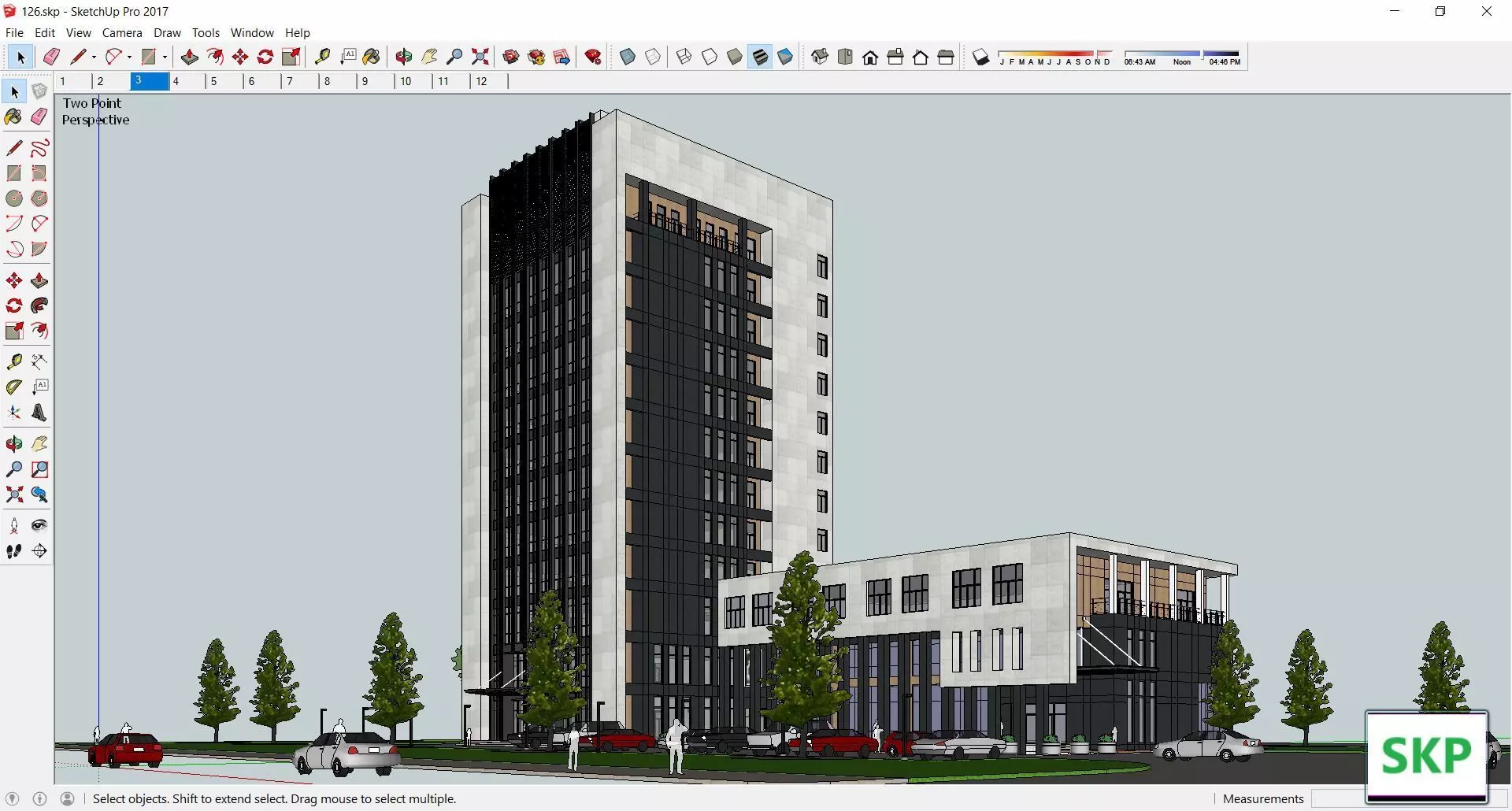This screenshot has width=1512, height=811.
Task: Select the Make Component tool in the left toolbar
Action: [x=39, y=91]
